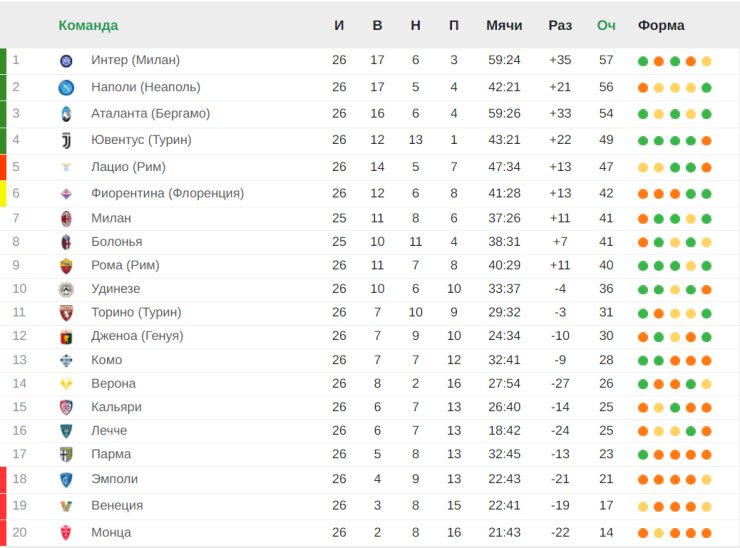Sort table by the Оч points column
The height and width of the screenshot is (548, 740).
pyautogui.click(x=606, y=25)
